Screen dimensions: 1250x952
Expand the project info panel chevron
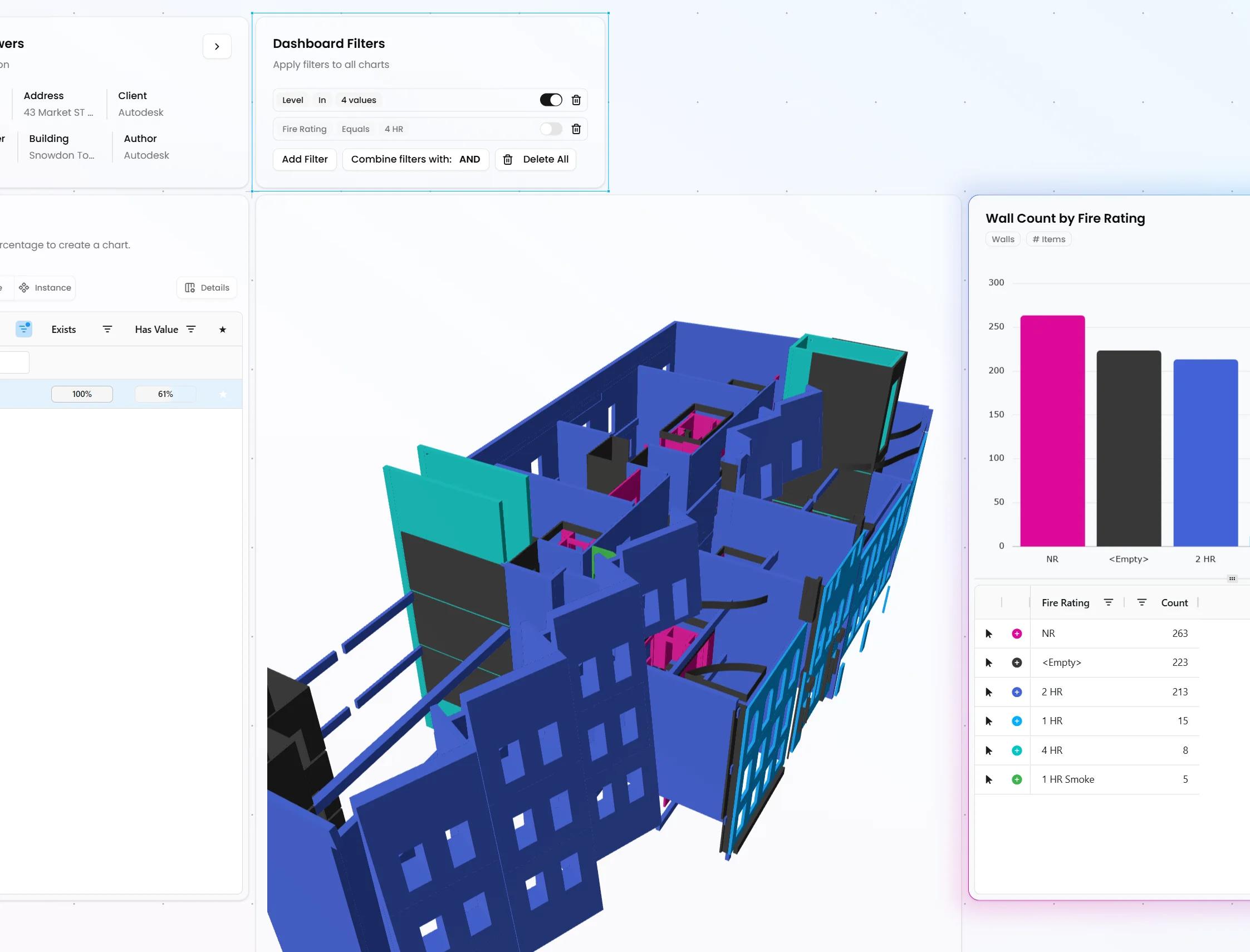(217, 46)
